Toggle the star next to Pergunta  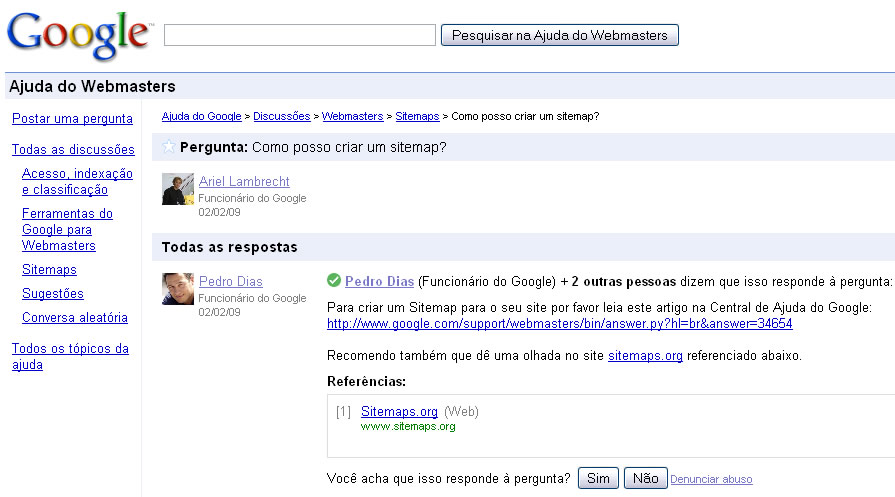pyautogui.click(x=168, y=147)
